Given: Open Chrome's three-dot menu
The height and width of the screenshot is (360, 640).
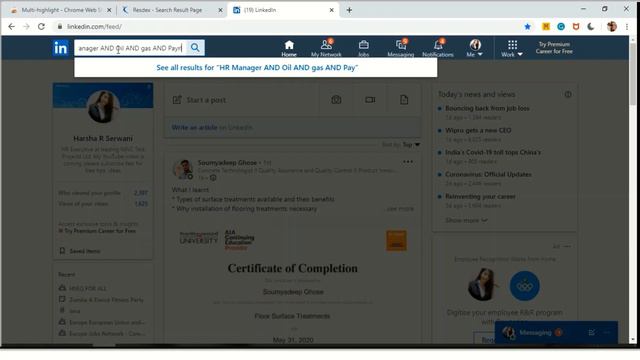Looking at the screenshot, I should 627,27.
